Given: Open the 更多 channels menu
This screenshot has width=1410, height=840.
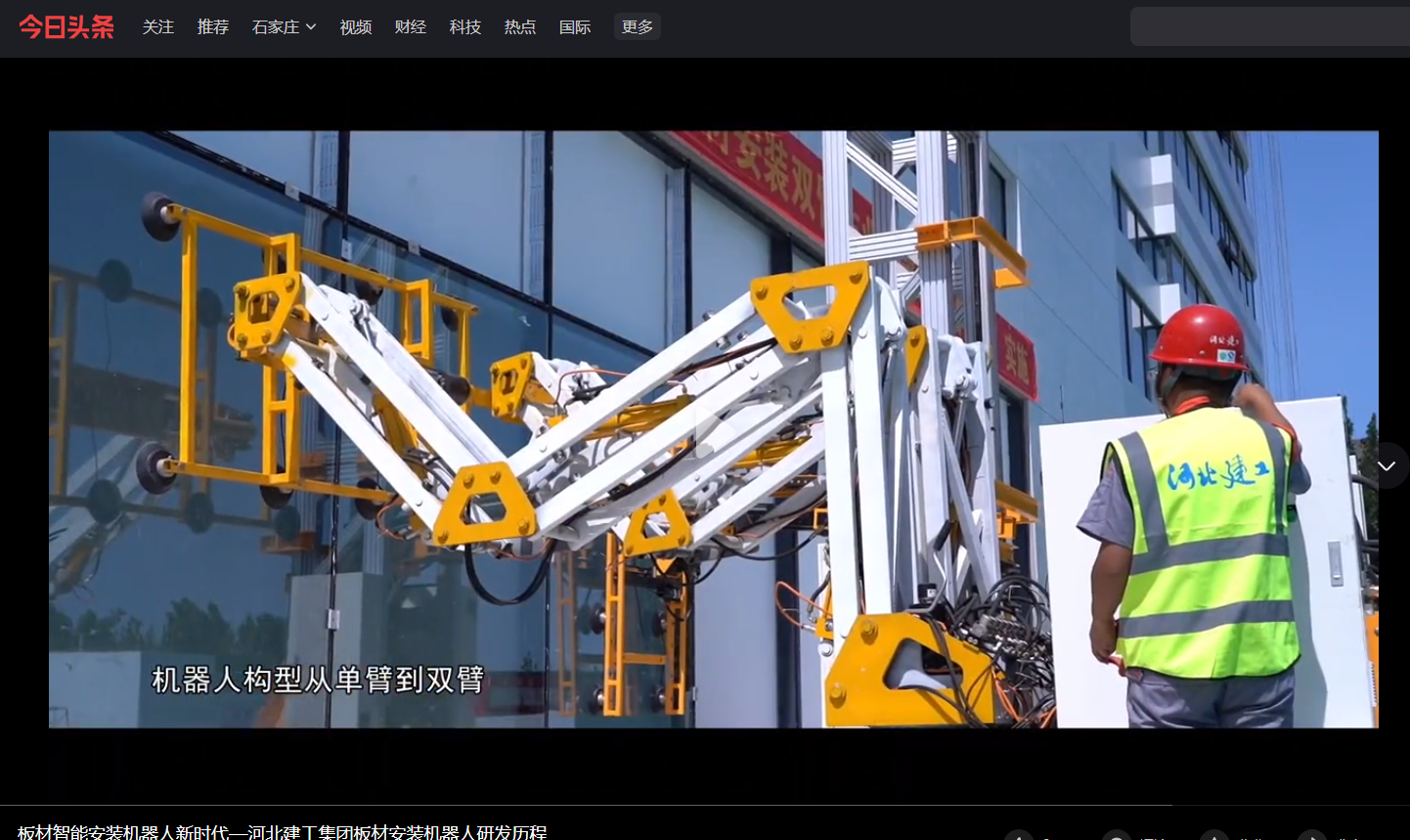Looking at the screenshot, I should point(637,27).
